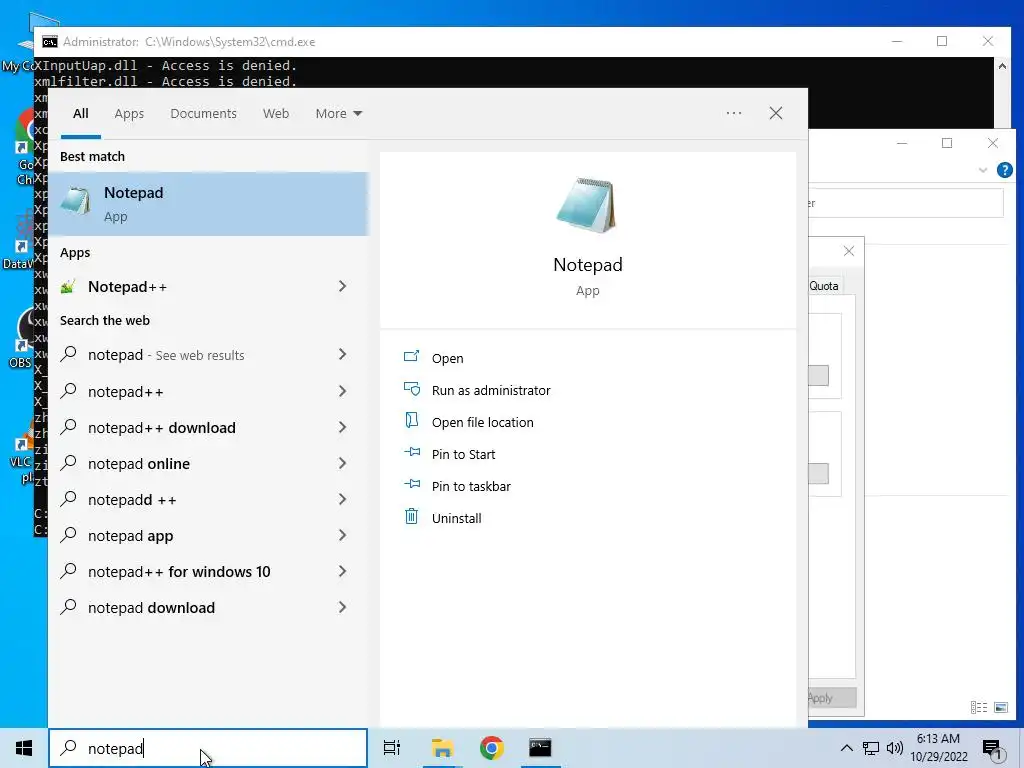Click the large Notepad icon in preview pane
The width and height of the screenshot is (1024, 768).
[x=586, y=204]
